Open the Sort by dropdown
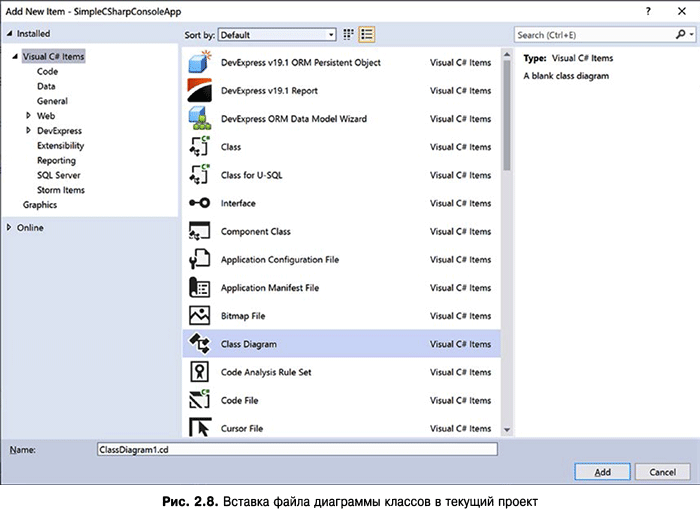This screenshot has height=520, width=700. 276,34
